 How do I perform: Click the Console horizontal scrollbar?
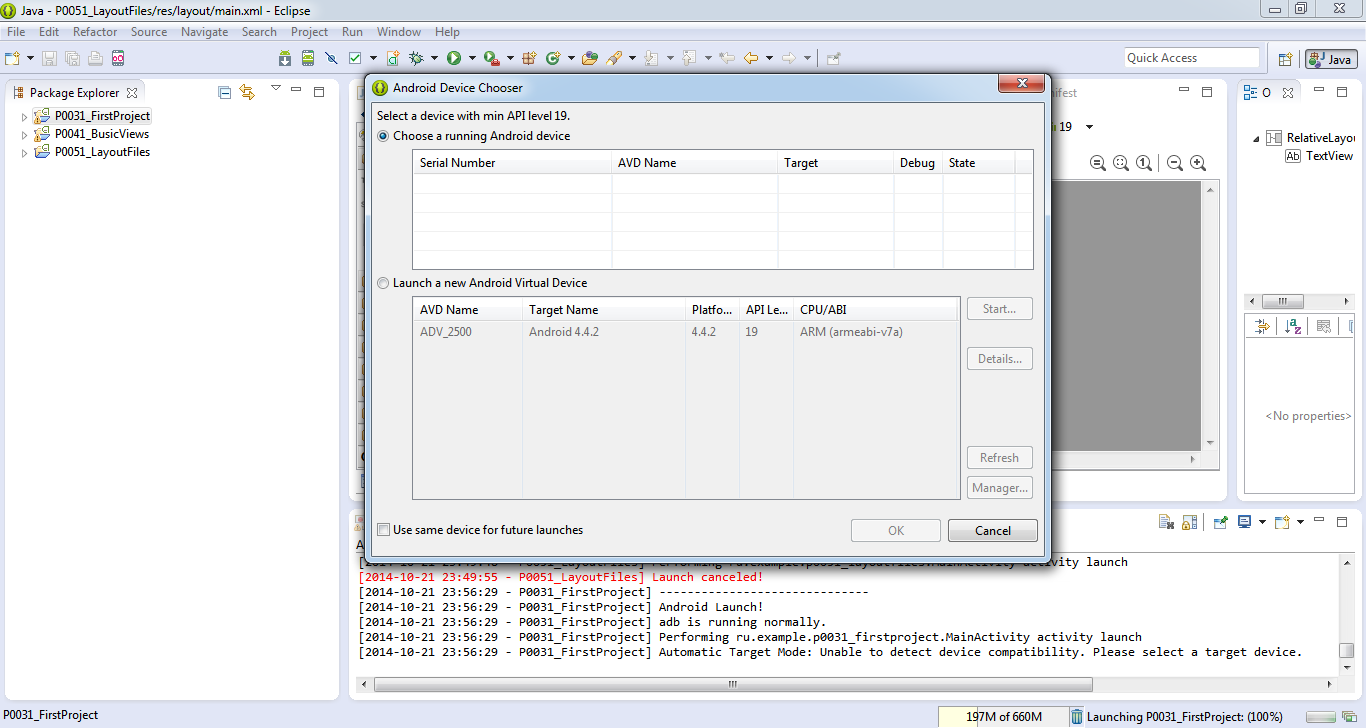[x=732, y=685]
